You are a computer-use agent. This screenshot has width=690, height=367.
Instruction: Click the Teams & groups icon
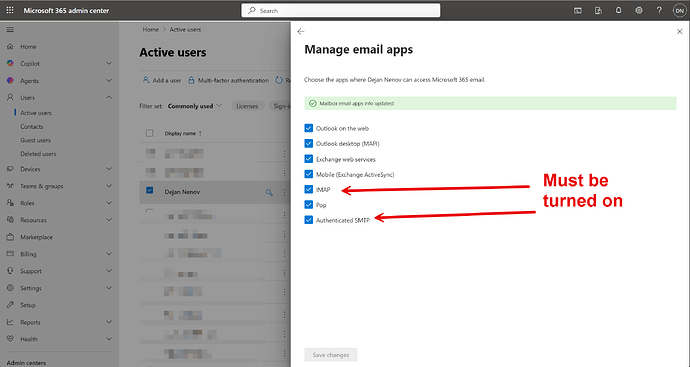[10, 186]
